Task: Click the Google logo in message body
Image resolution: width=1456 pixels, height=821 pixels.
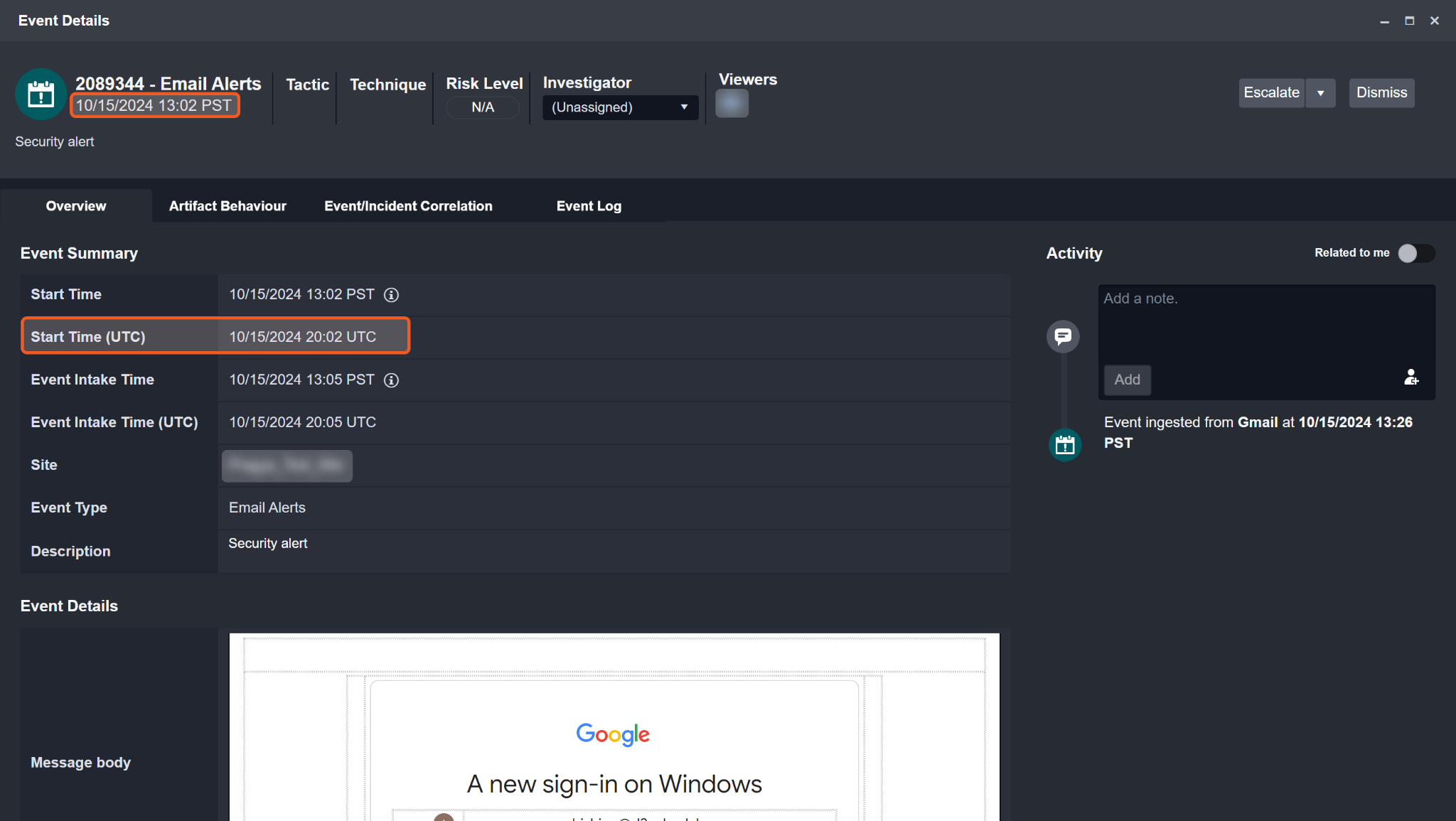Action: tap(613, 734)
